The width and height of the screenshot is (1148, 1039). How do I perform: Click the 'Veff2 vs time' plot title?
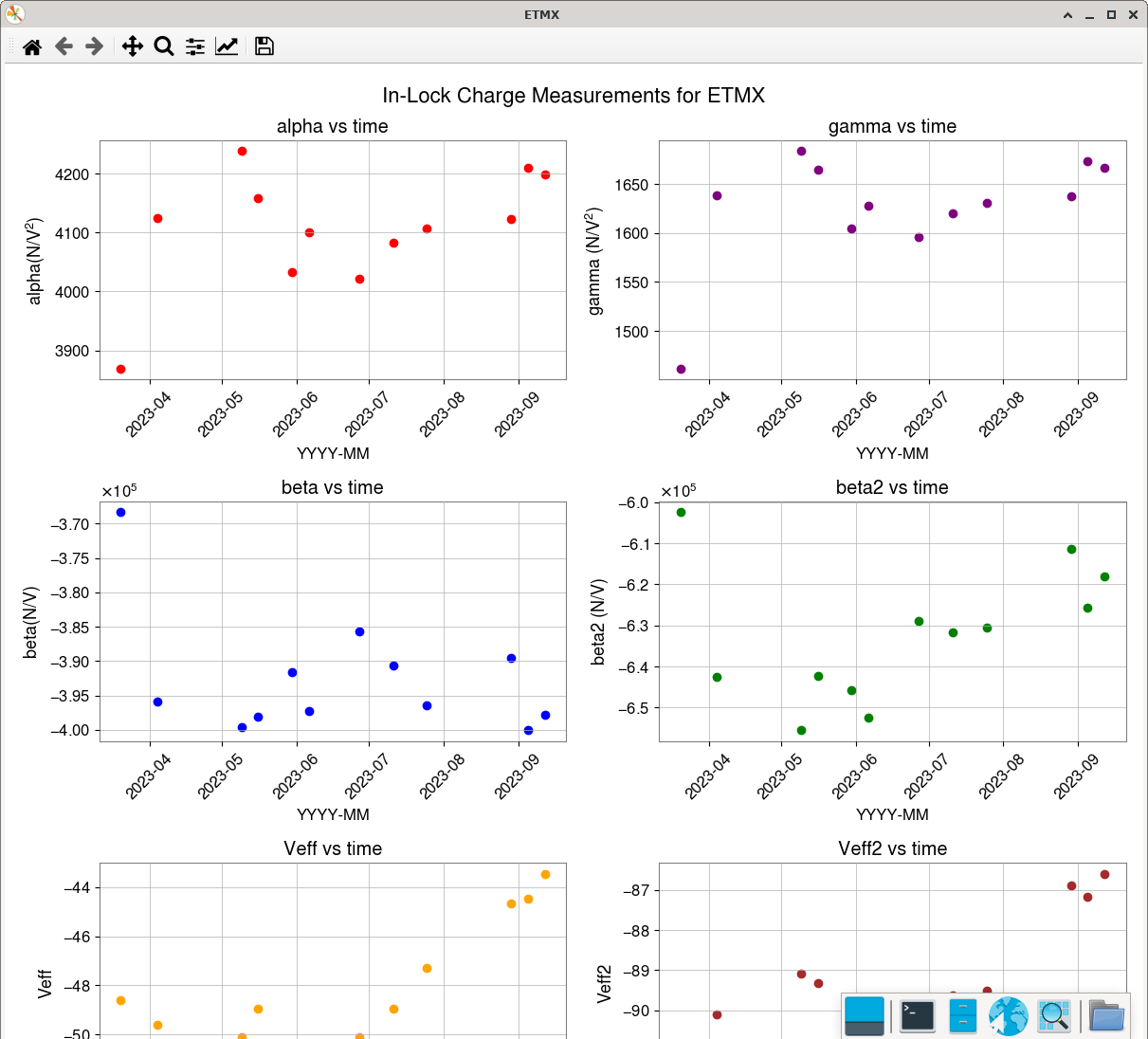892,848
